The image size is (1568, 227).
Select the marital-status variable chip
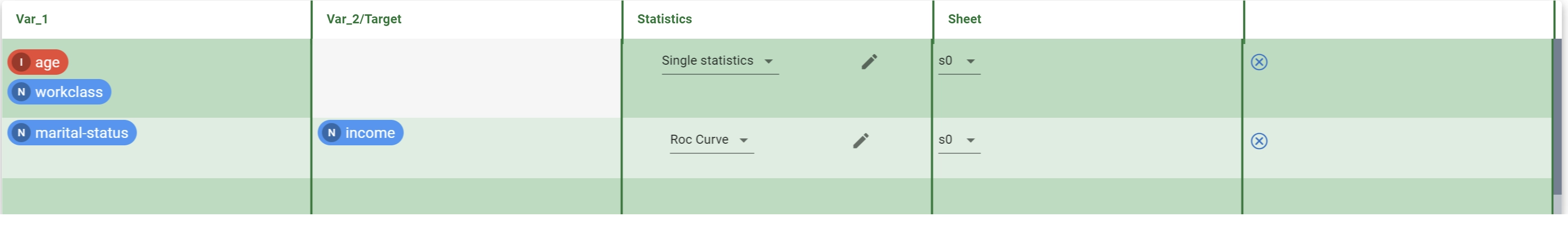point(72,133)
